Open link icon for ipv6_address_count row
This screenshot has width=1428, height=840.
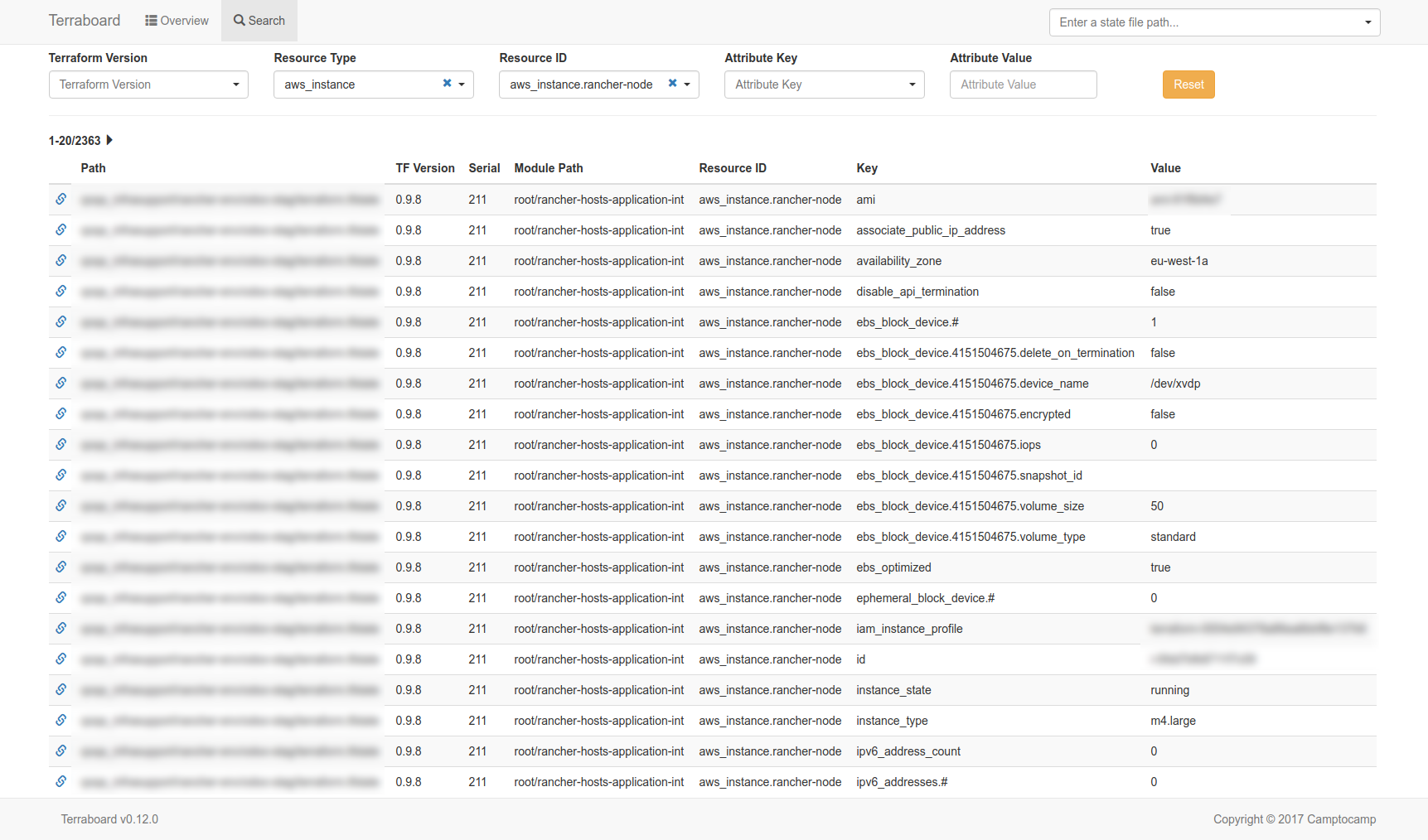(x=61, y=751)
